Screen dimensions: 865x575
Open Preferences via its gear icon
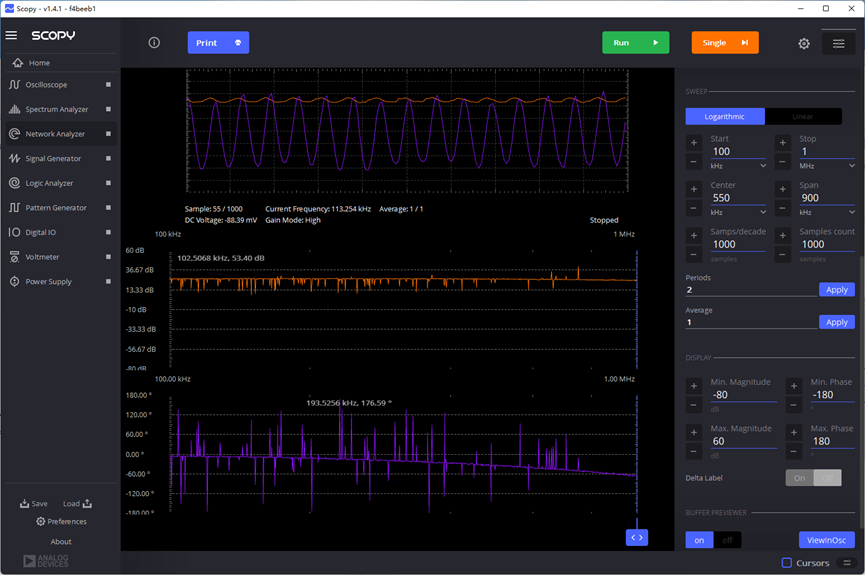click(41, 521)
